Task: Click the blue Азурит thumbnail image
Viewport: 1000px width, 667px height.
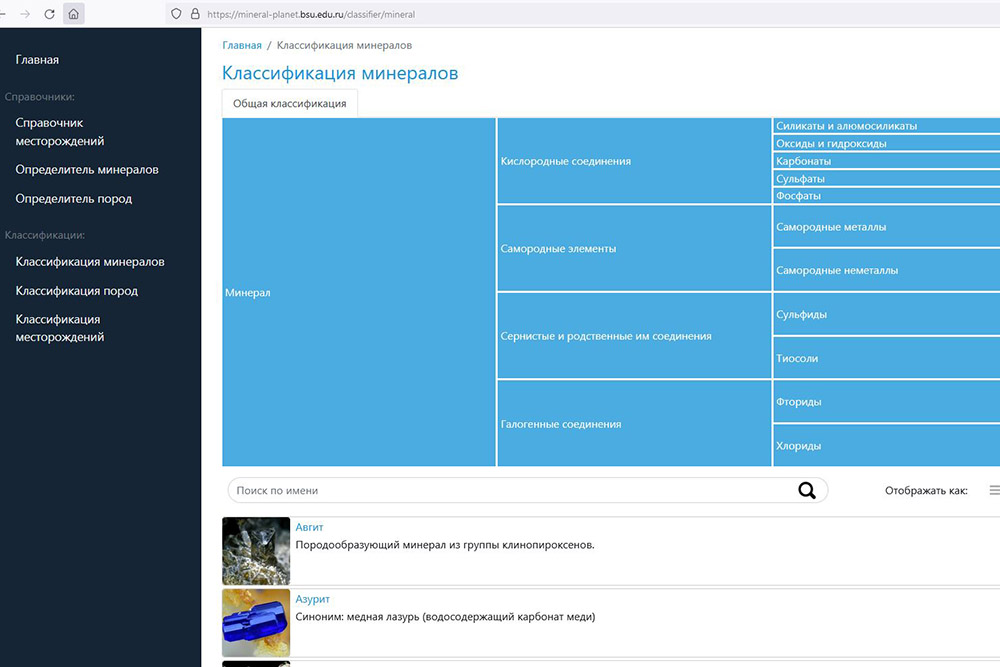Action: [256, 623]
